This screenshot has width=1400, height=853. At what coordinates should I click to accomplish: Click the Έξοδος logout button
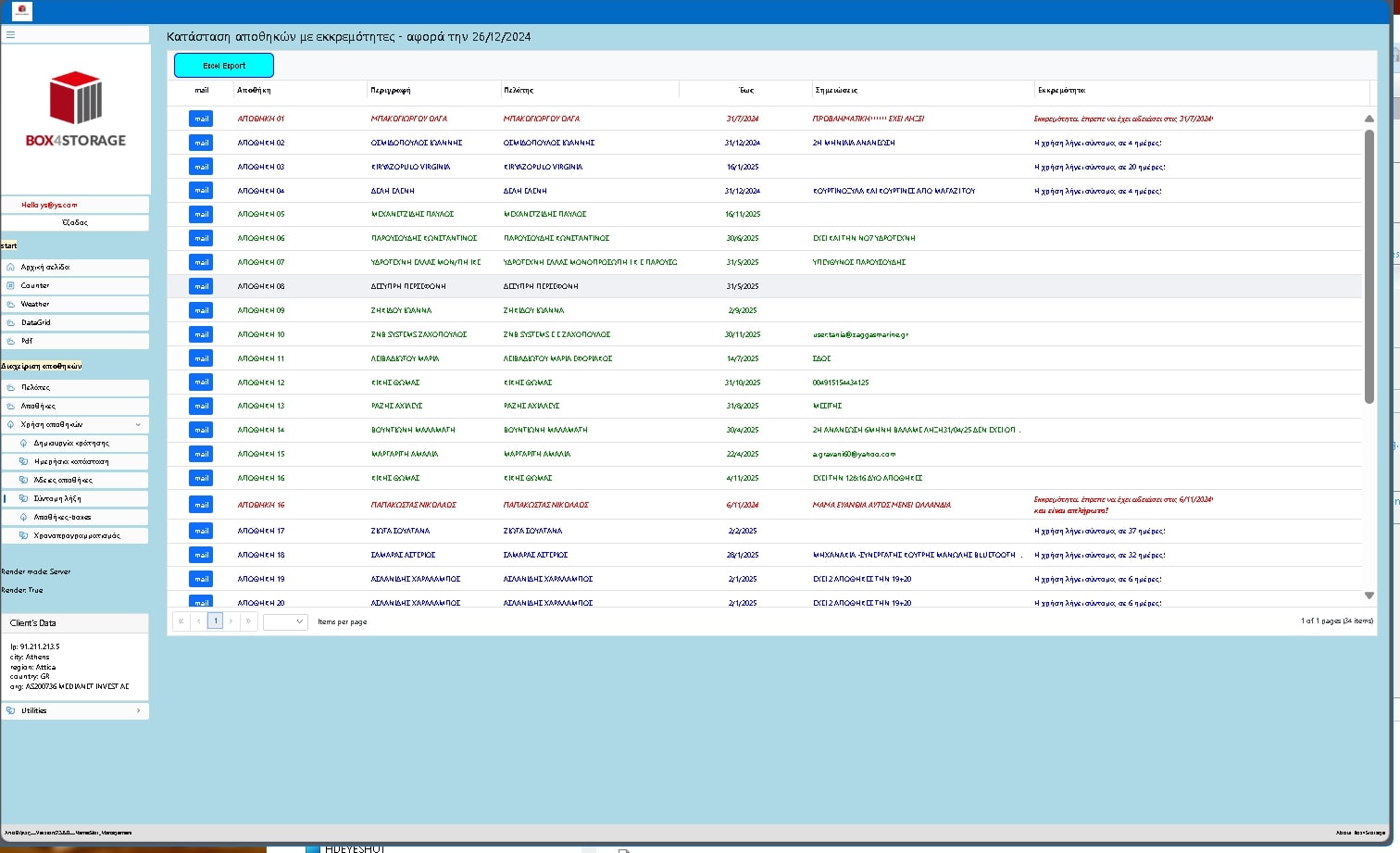[x=75, y=222]
